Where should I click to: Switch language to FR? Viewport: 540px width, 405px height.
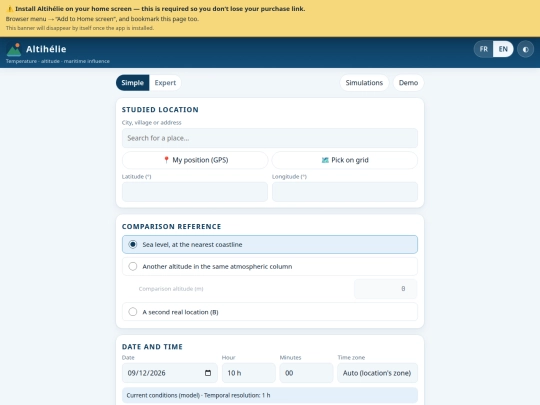(484, 49)
